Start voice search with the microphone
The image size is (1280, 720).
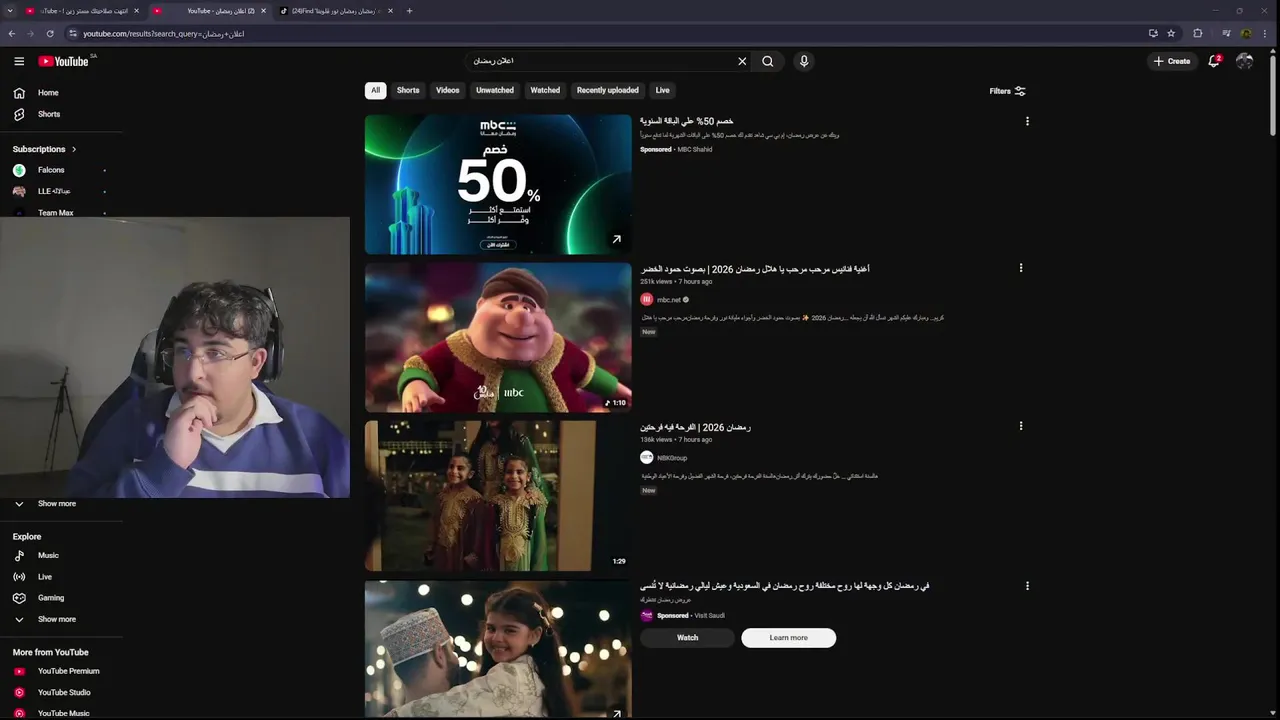(804, 61)
